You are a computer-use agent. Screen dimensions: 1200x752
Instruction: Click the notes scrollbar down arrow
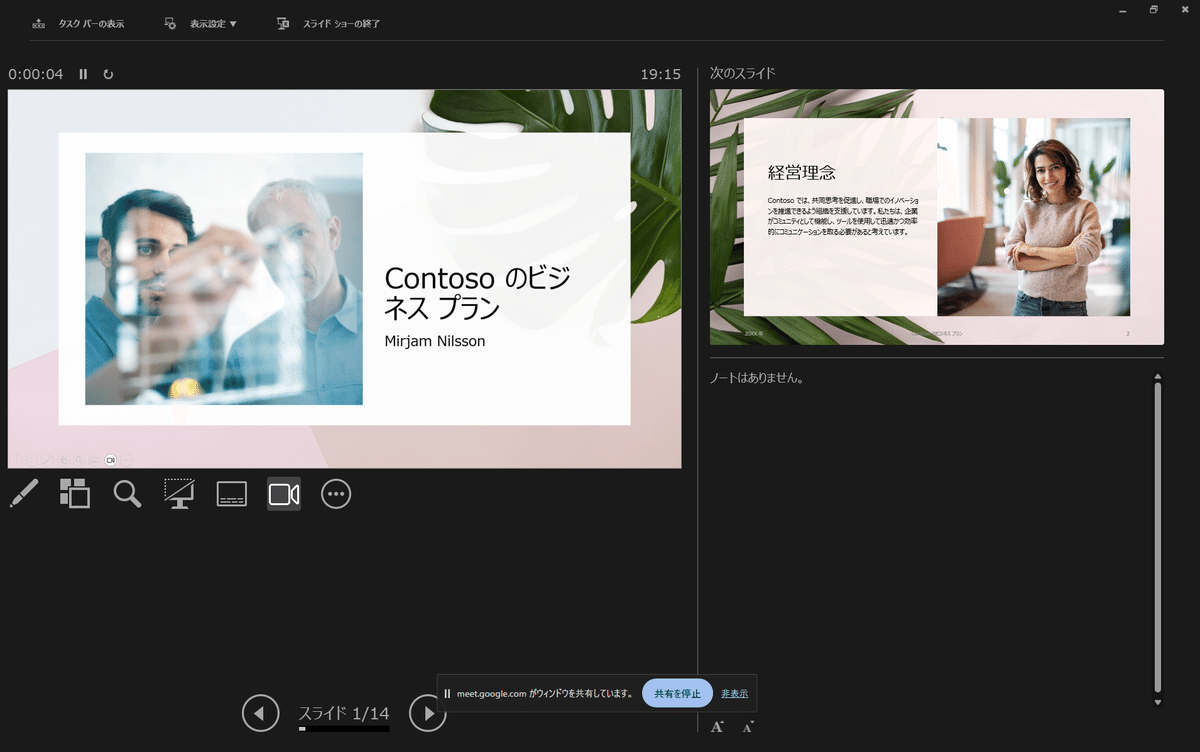1158,702
